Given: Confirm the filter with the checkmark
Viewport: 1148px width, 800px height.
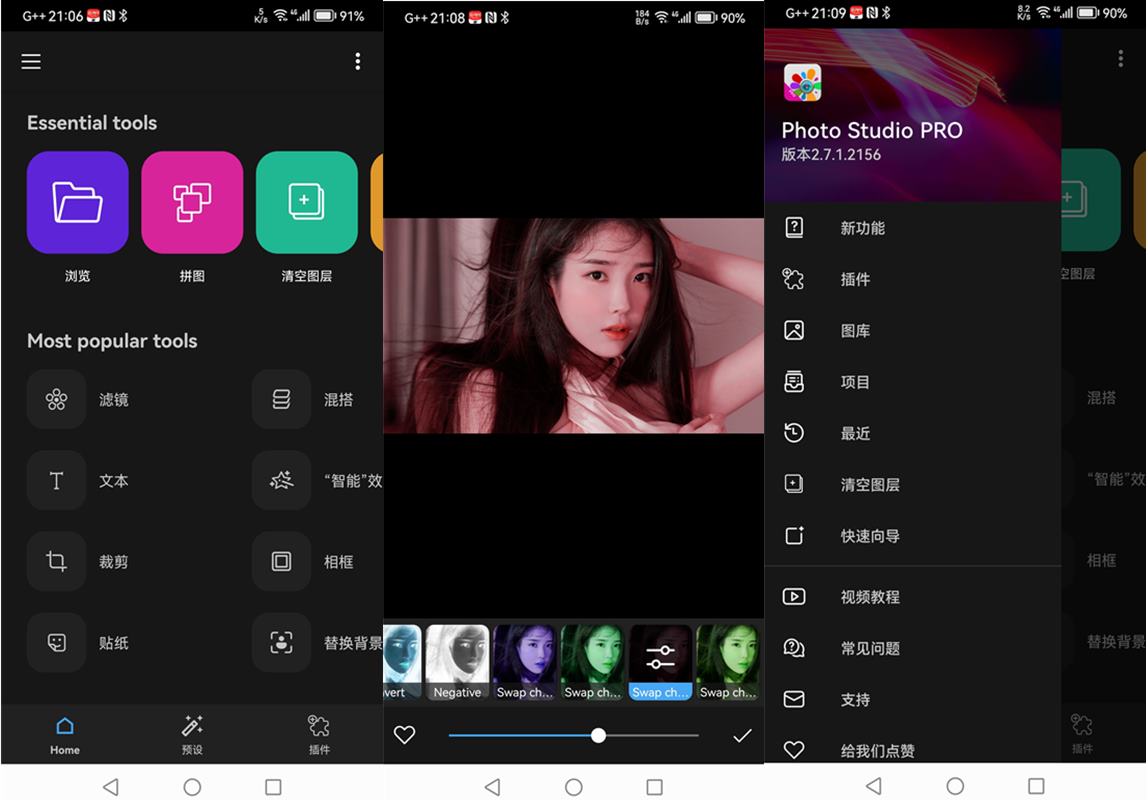Looking at the screenshot, I should coord(742,735).
